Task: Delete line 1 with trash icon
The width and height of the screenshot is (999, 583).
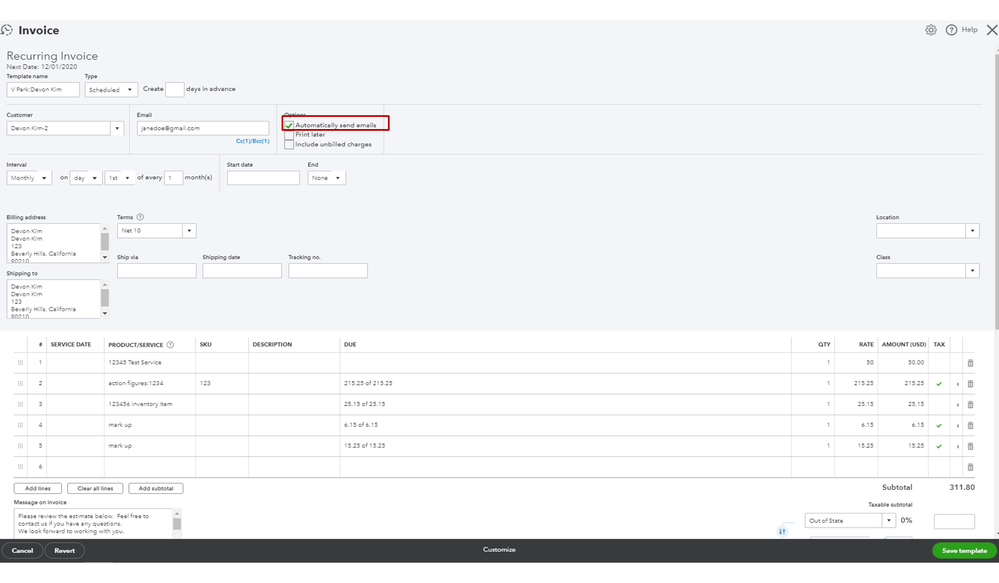Action: [970, 363]
